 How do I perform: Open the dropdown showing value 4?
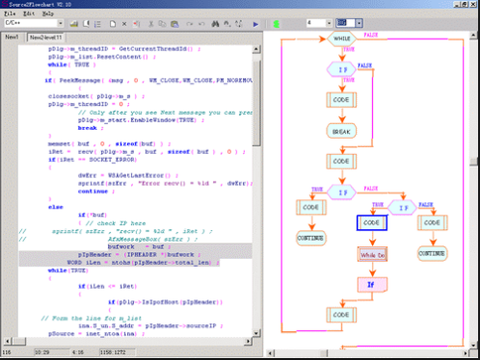pyautogui.click(x=329, y=23)
